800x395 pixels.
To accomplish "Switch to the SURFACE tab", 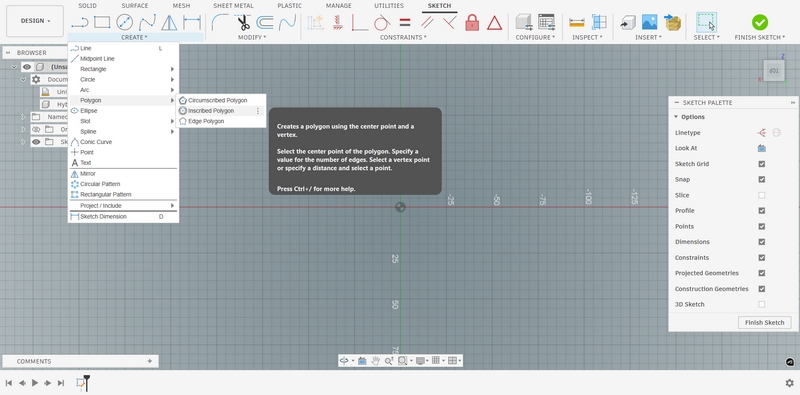I will click(x=135, y=6).
